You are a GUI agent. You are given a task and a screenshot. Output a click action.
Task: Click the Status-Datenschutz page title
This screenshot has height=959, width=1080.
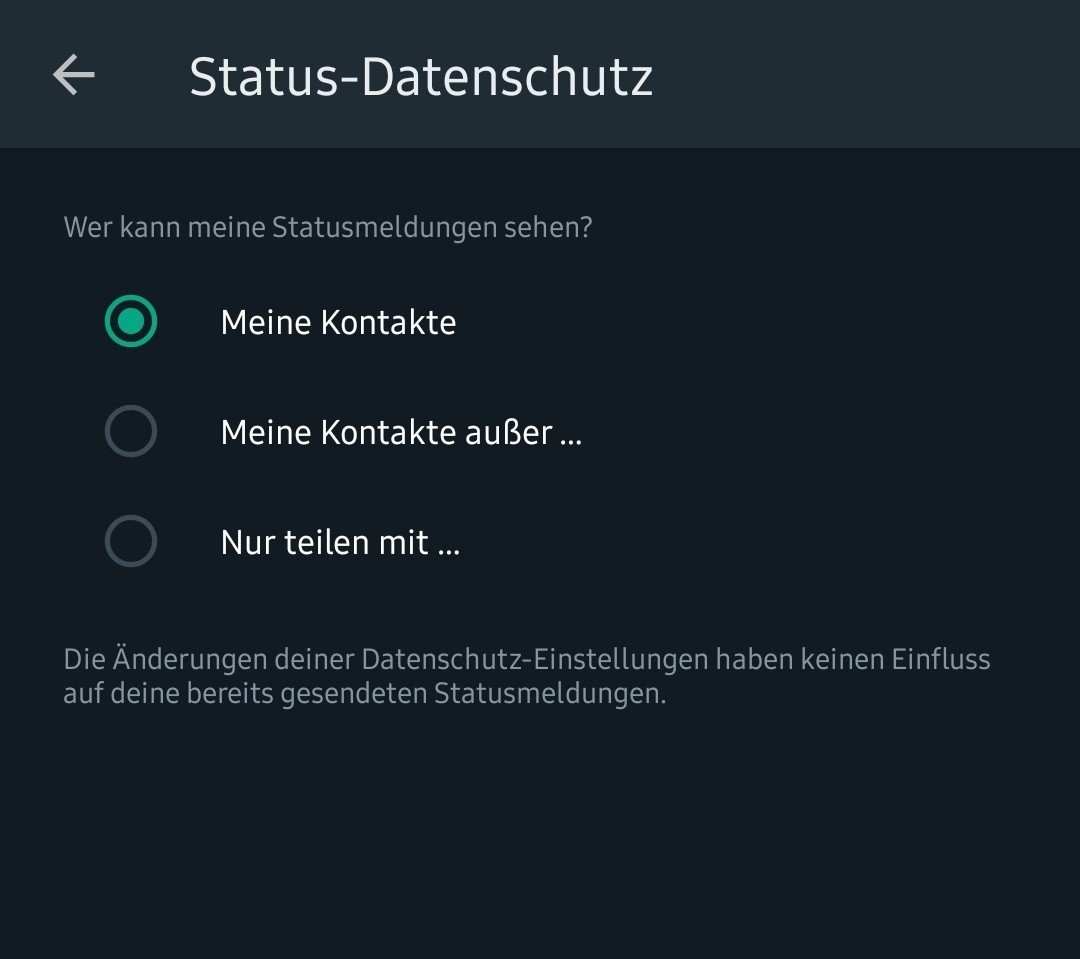421,77
